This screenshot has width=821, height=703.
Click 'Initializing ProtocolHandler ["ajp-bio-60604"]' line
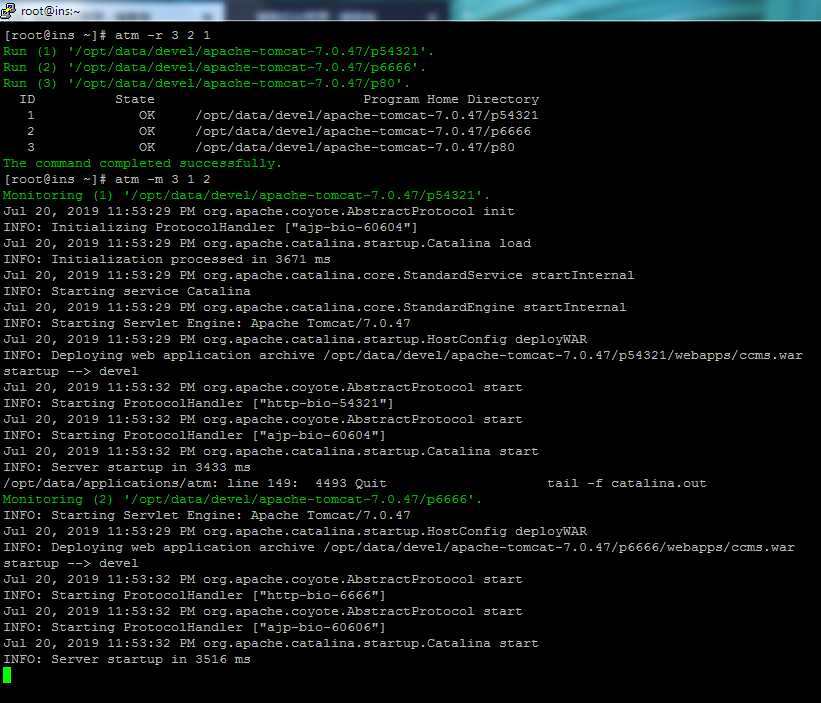(210, 227)
